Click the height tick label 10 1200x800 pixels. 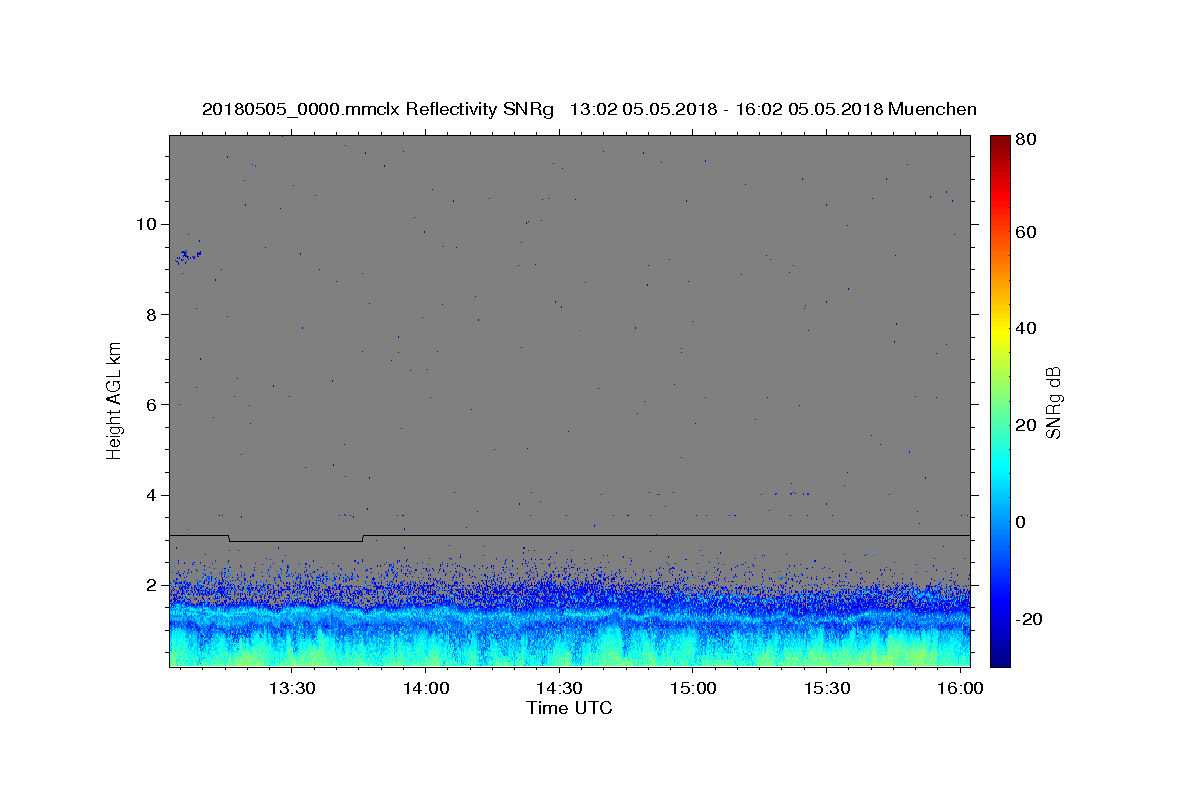click(x=147, y=224)
